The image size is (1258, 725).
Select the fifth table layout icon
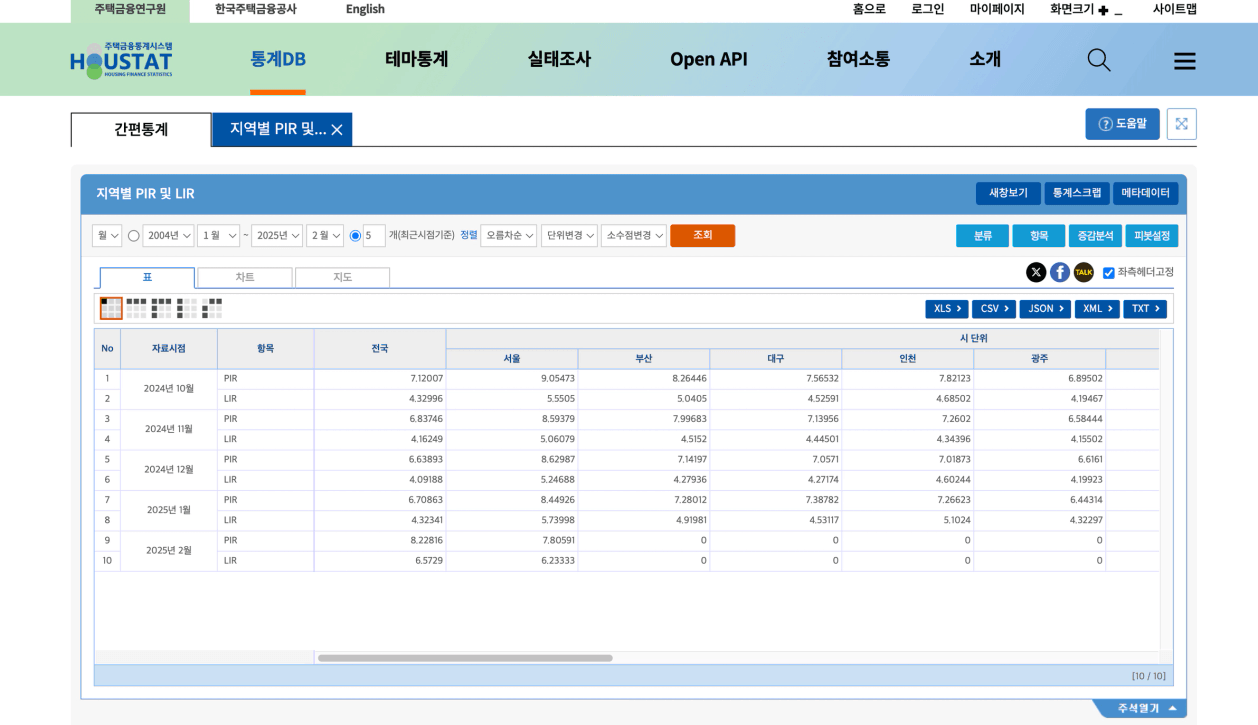click(212, 308)
